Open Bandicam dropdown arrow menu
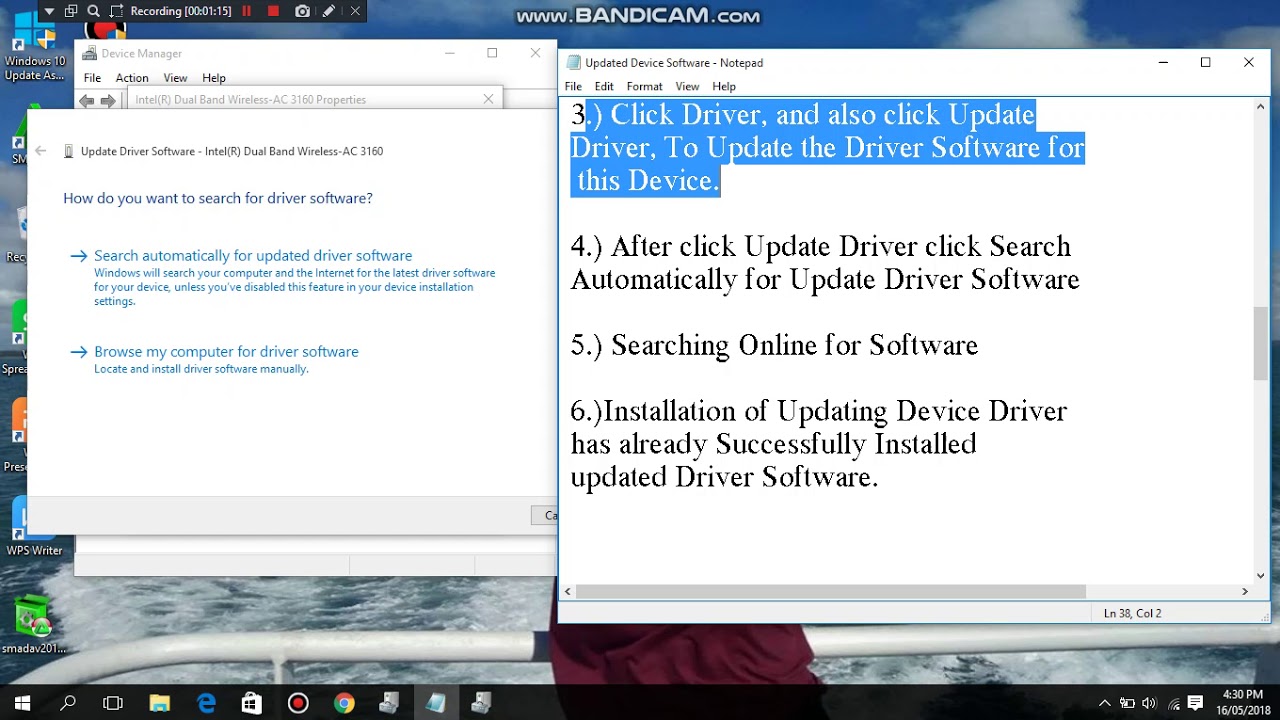This screenshot has height=720, width=1280. [x=49, y=11]
